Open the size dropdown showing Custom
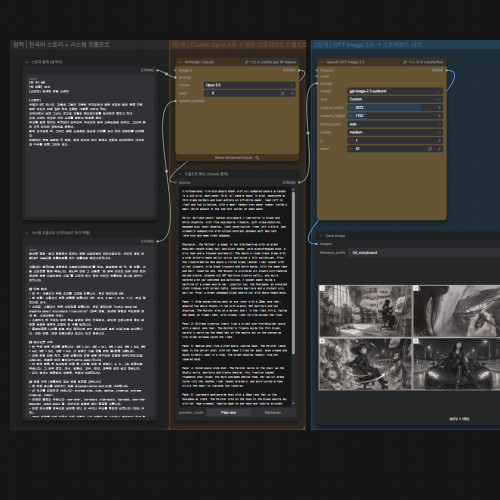 (x=395, y=99)
